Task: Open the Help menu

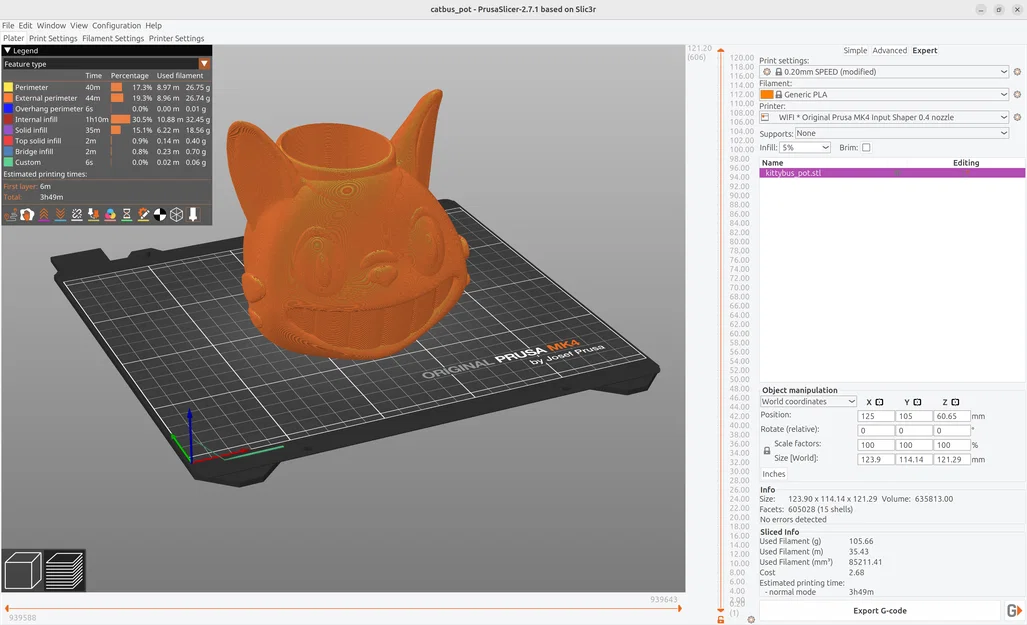Action: [153, 26]
